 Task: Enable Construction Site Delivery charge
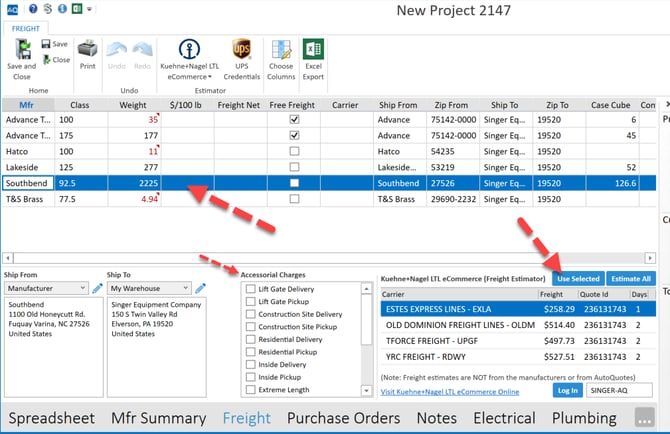pyautogui.click(x=251, y=314)
